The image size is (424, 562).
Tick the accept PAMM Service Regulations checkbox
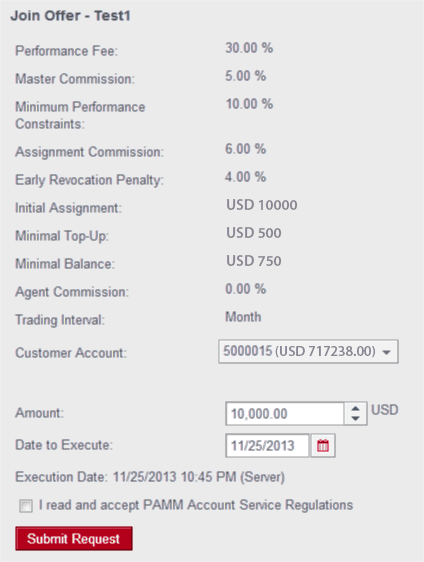pyautogui.click(x=26, y=506)
